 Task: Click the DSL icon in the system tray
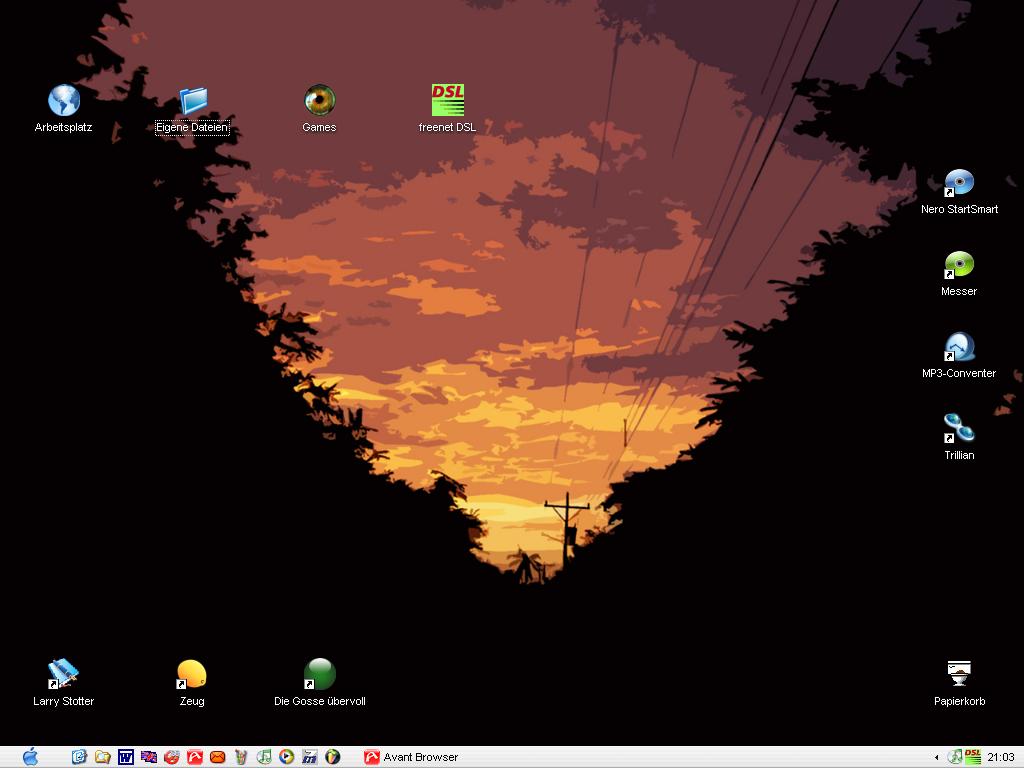(x=972, y=757)
